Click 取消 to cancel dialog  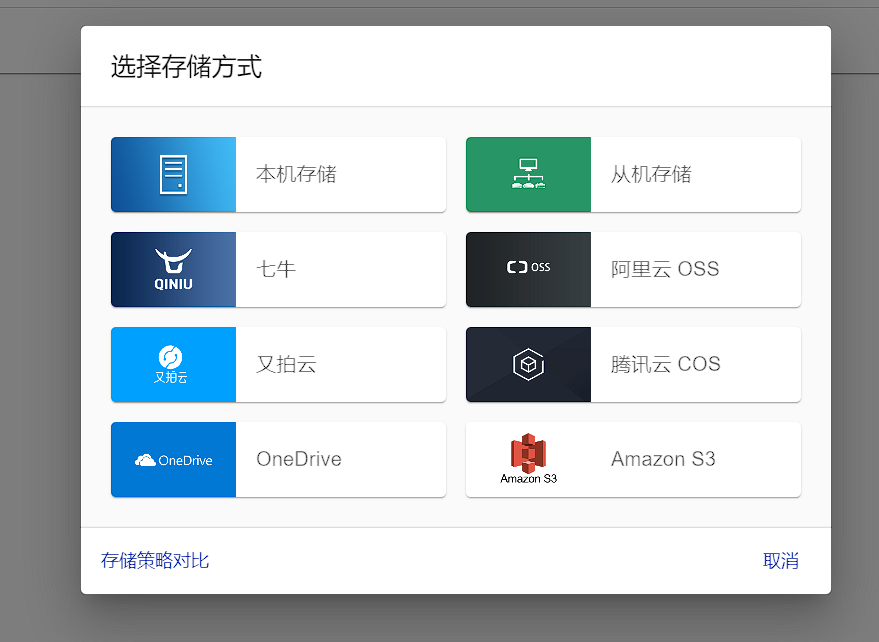click(781, 560)
